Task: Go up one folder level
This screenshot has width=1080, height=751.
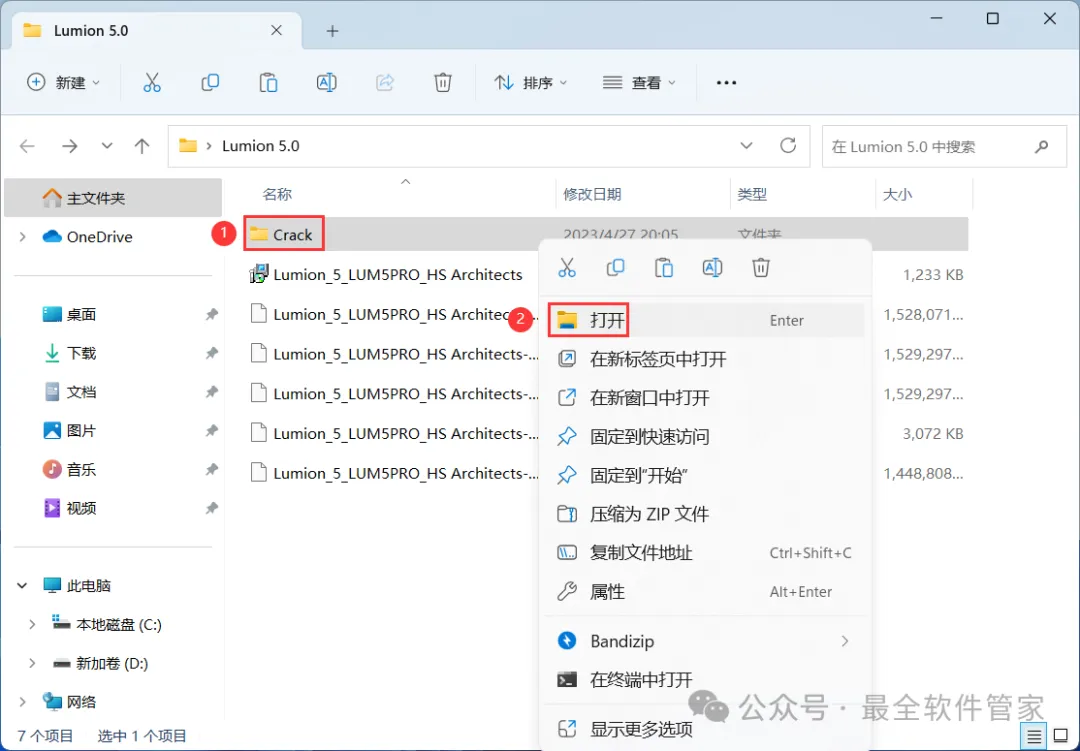Action: 142,146
